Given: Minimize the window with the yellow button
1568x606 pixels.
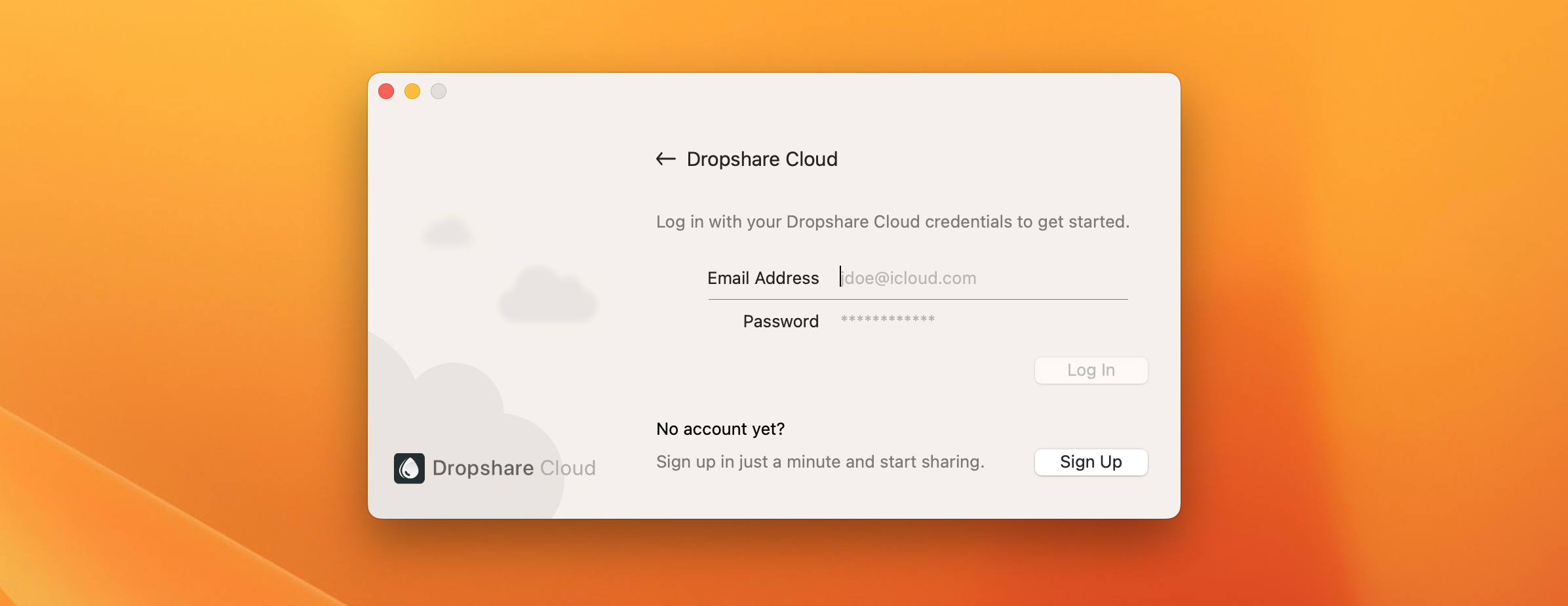Looking at the screenshot, I should (412, 91).
